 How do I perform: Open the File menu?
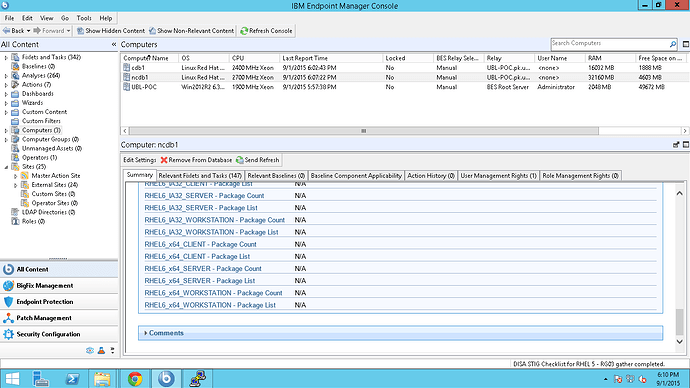[x=9, y=18]
